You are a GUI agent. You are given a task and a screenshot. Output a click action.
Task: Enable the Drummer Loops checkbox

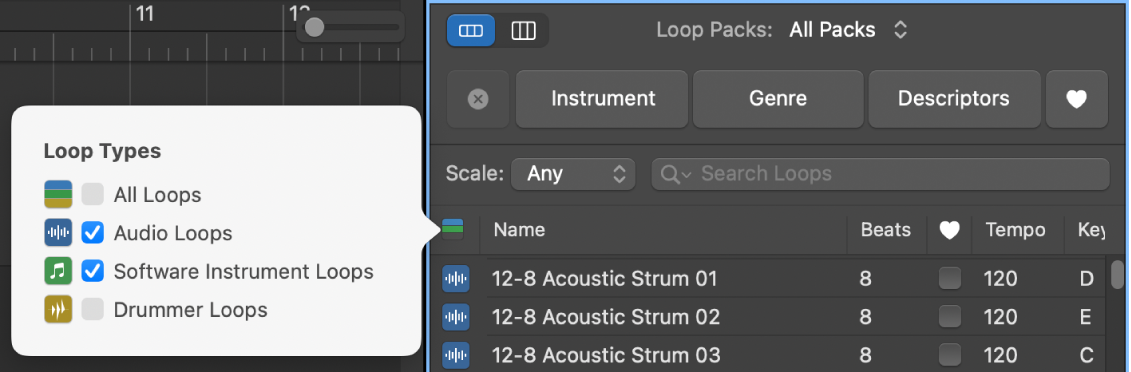coord(92,309)
